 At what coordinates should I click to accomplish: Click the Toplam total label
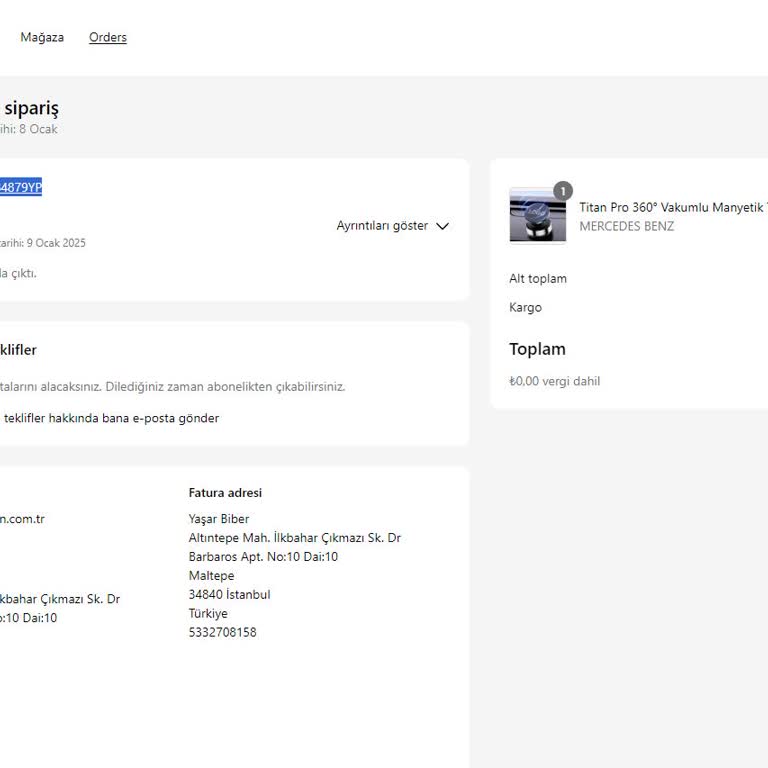(x=537, y=349)
